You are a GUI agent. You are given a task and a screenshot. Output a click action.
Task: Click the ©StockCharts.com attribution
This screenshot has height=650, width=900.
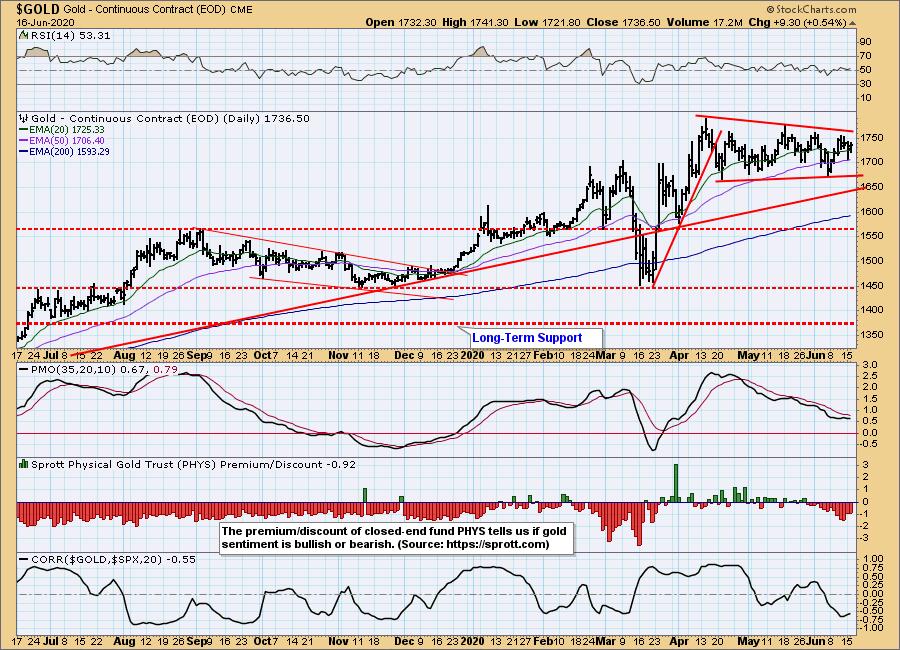coord(811,9)
